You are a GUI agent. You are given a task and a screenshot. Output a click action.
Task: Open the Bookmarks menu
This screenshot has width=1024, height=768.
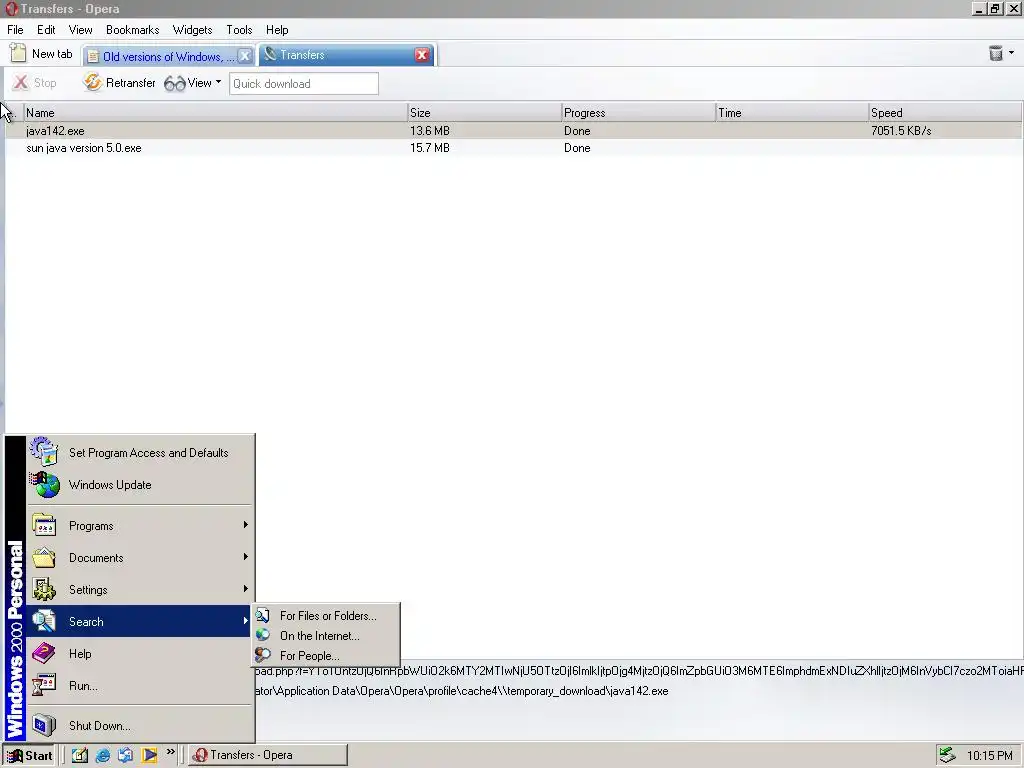click(133, 30)
